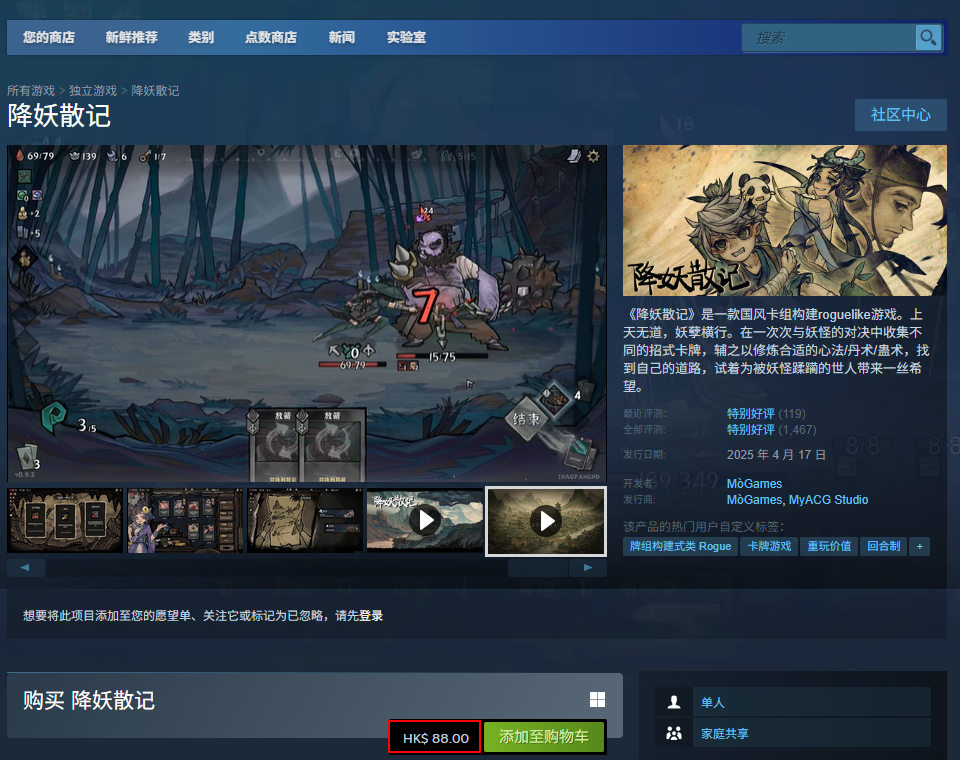Play the selected trailer via its play icon
Viewport: 960px width, 760px height.
click(x=545, y=520)
